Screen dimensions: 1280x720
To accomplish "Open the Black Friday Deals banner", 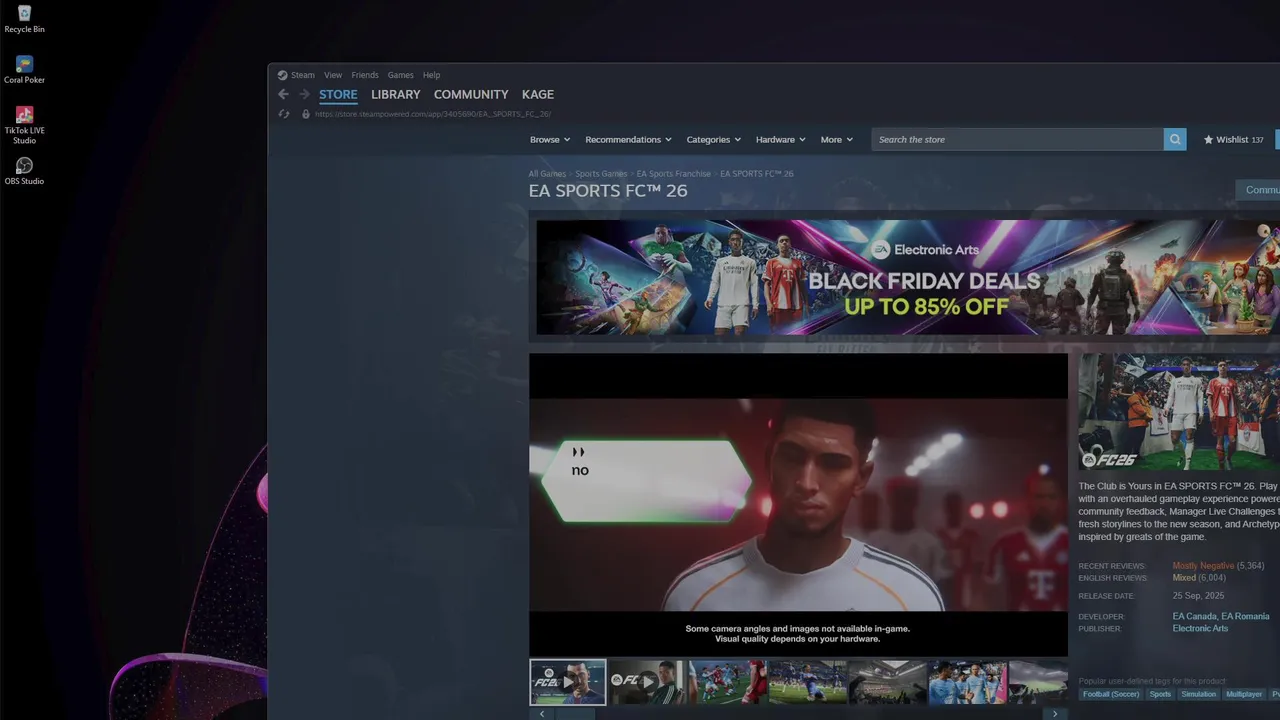I will pos(908,277).
